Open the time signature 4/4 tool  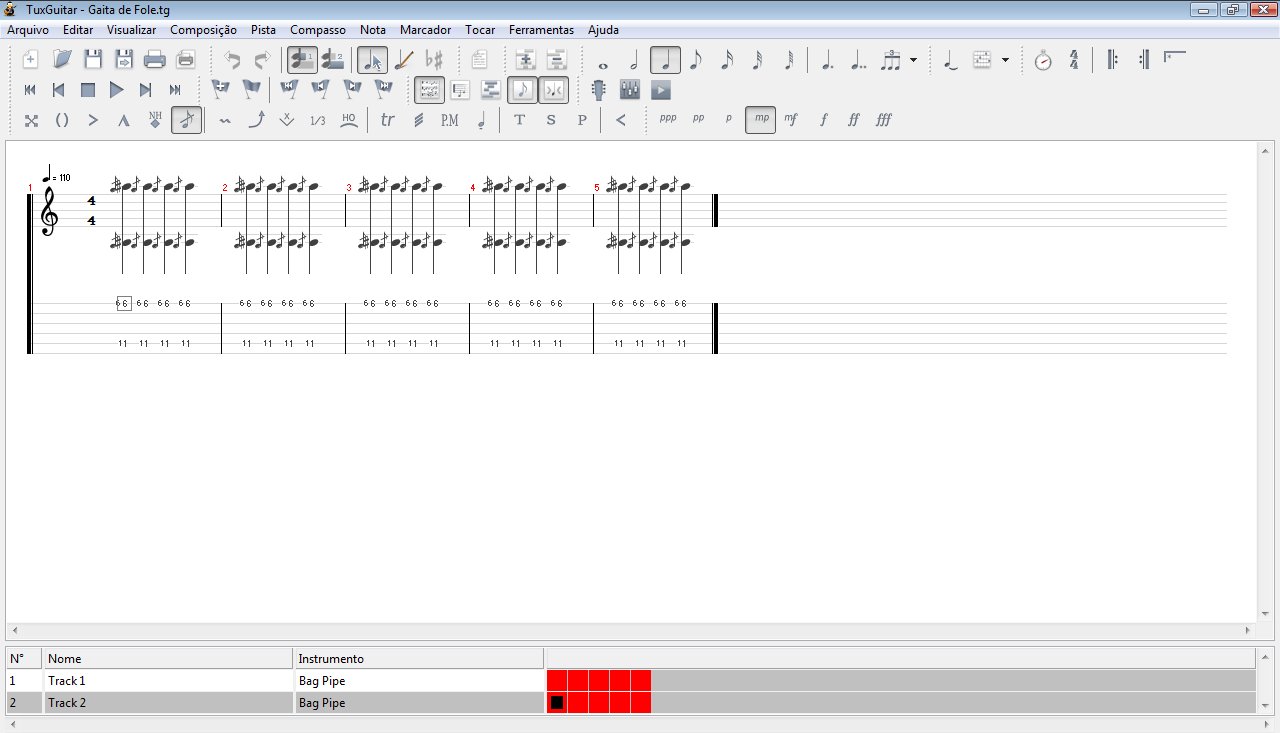coord(1074,60)
